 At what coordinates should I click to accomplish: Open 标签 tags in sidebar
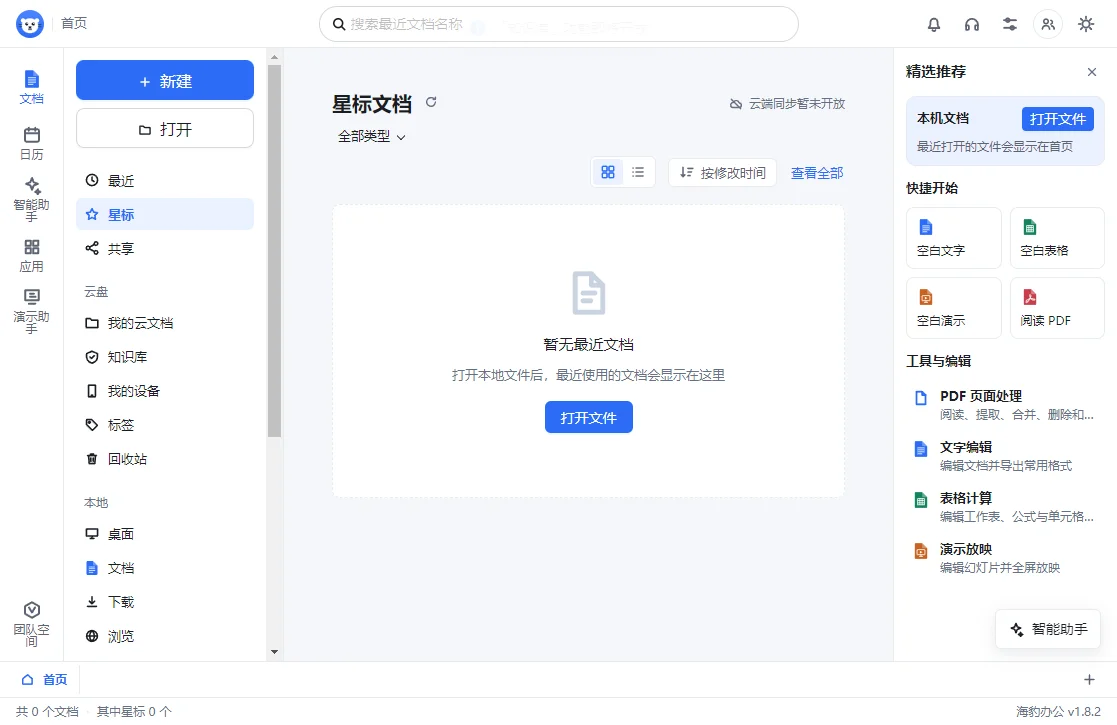165,425
